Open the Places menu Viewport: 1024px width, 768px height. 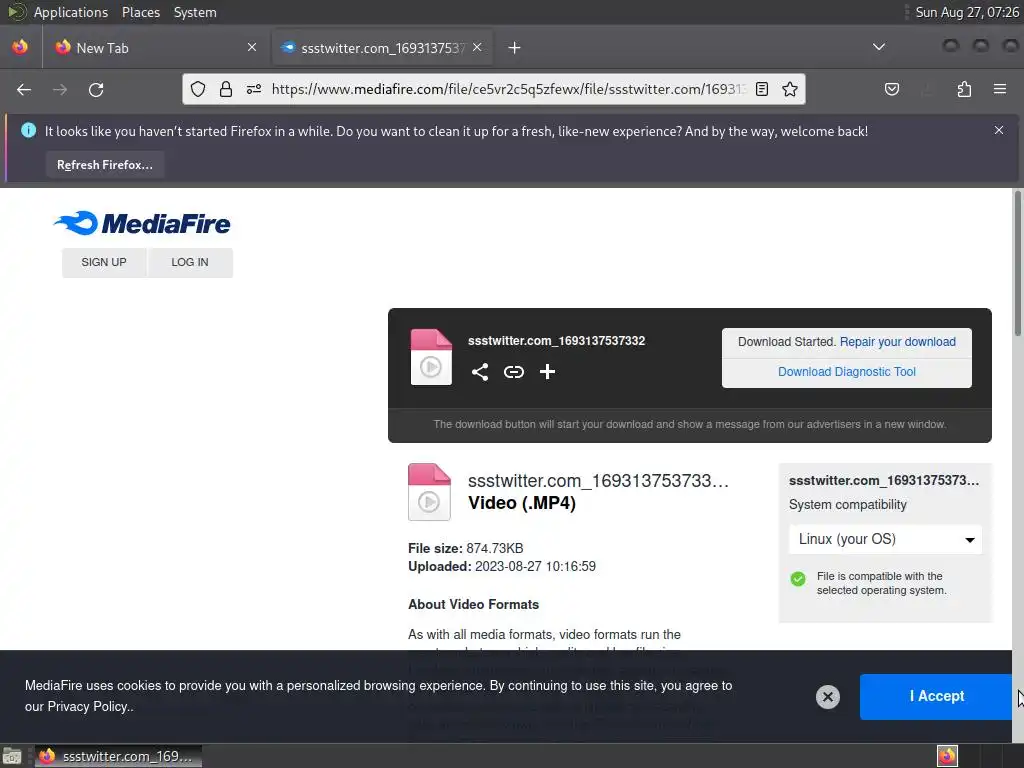click(141, 12)
